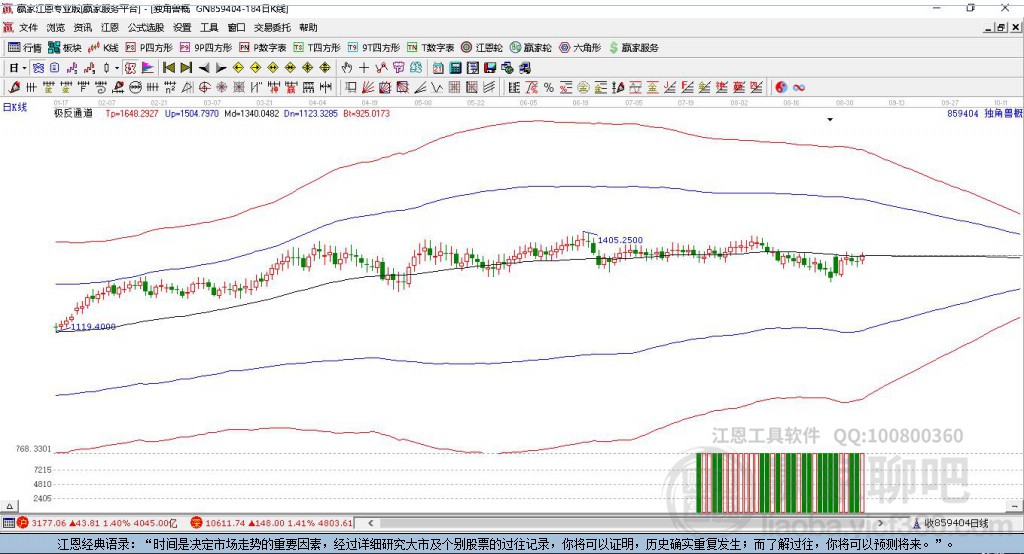This screenshot has width=1024, height=554.
Task: Open the 帮助 menu
Action: pyautogui.click(x=308, y=27)
